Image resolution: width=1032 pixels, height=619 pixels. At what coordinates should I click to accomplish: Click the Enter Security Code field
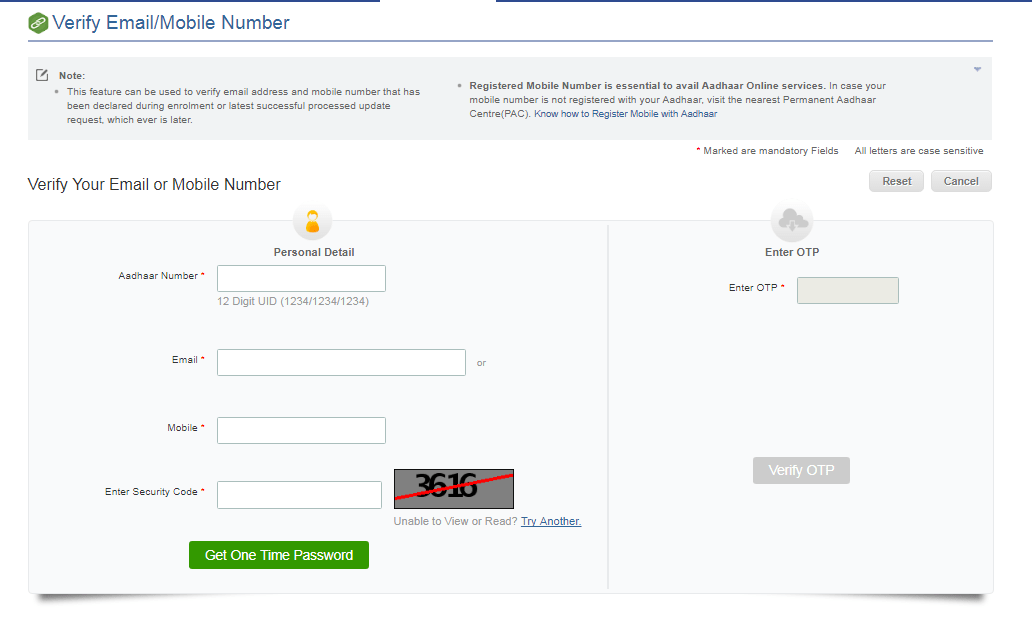[298, 494]
